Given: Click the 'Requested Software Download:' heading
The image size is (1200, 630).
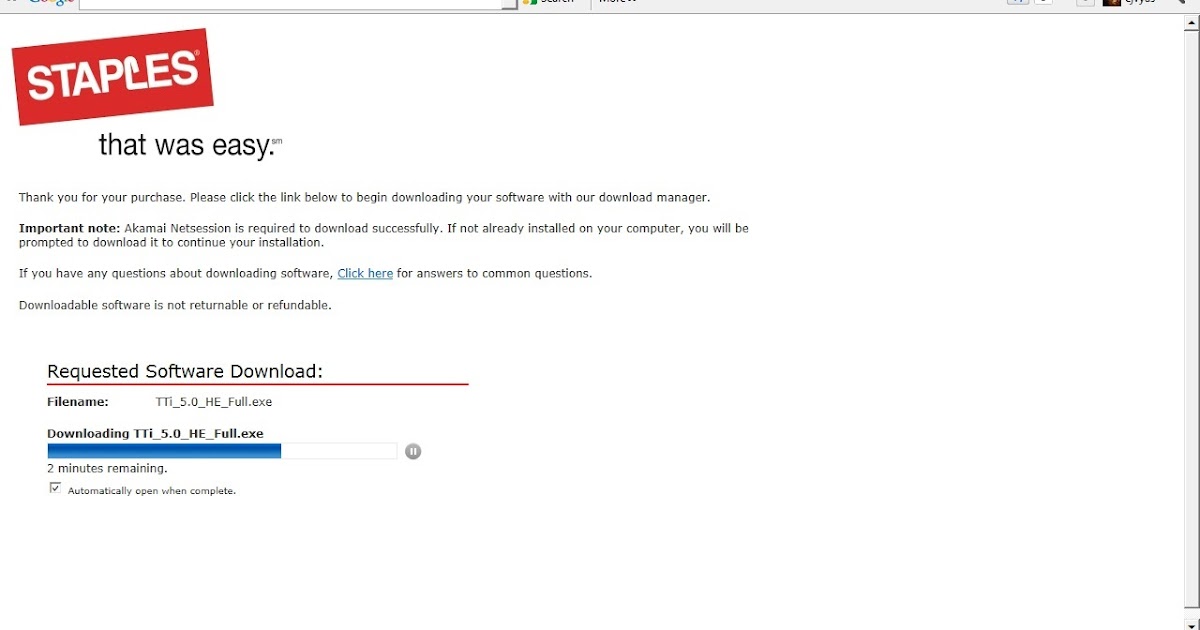Looking at the screenshot, I should [x=185, y=371].
